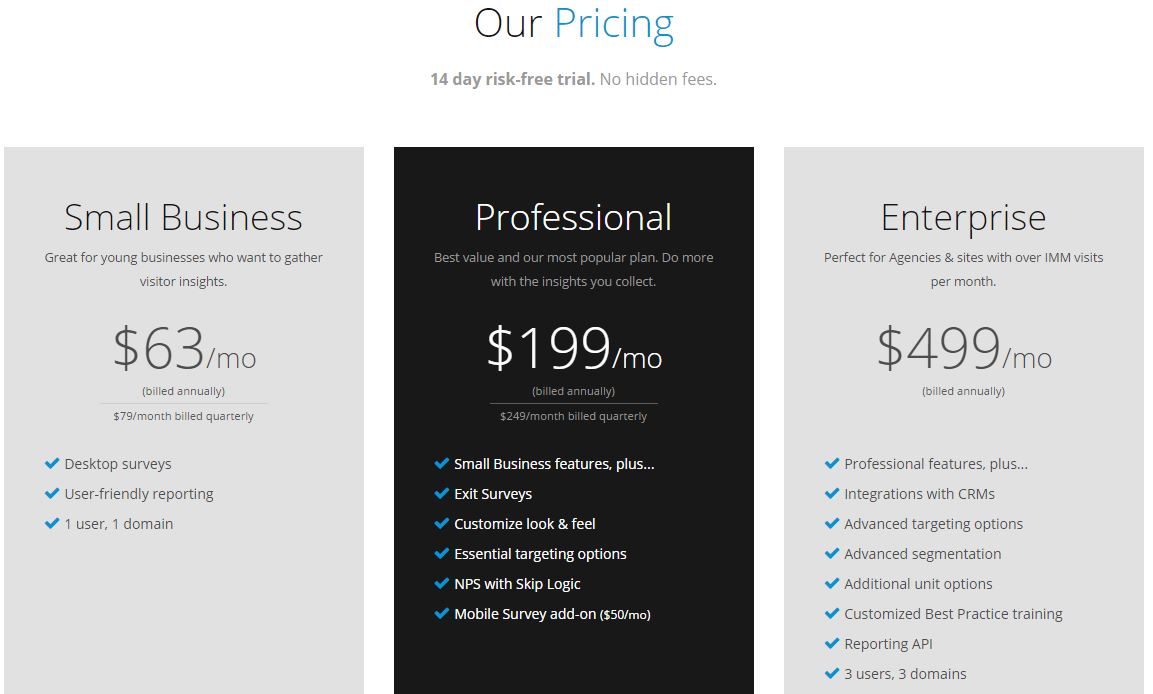Click the checkmark next to Customize look & feel

pyautogui.click(x=439, y=523)
